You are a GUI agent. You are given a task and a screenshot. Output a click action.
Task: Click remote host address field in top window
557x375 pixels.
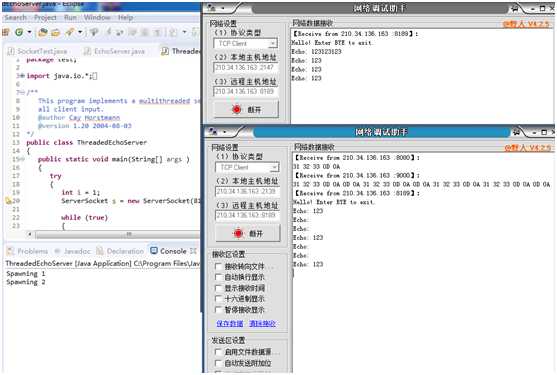[x=245, y=92]
